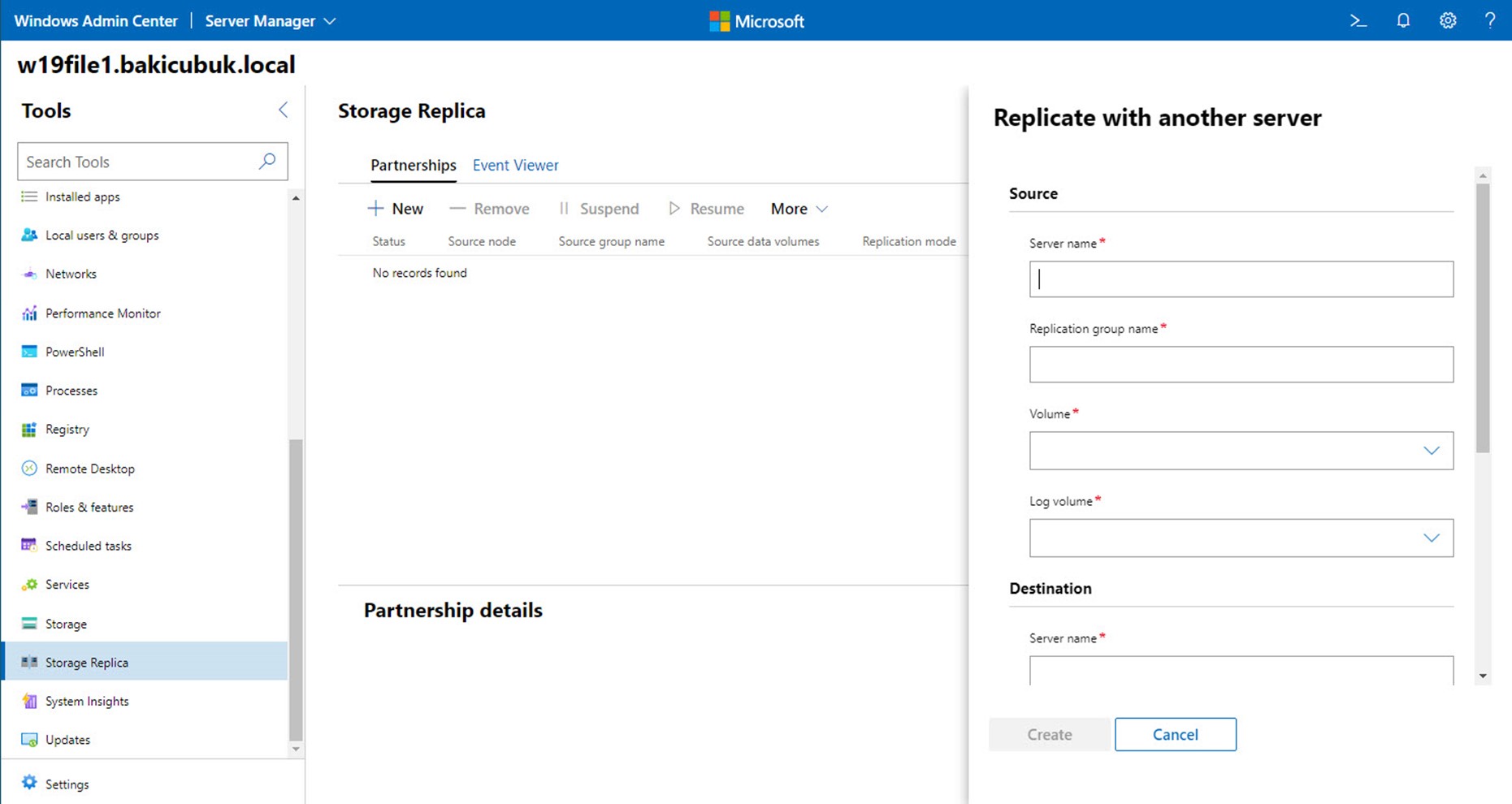The height and width of the screenshot is (804, 1512).
Task: Open Remote Desktop tool
Action: coord(90,469)
